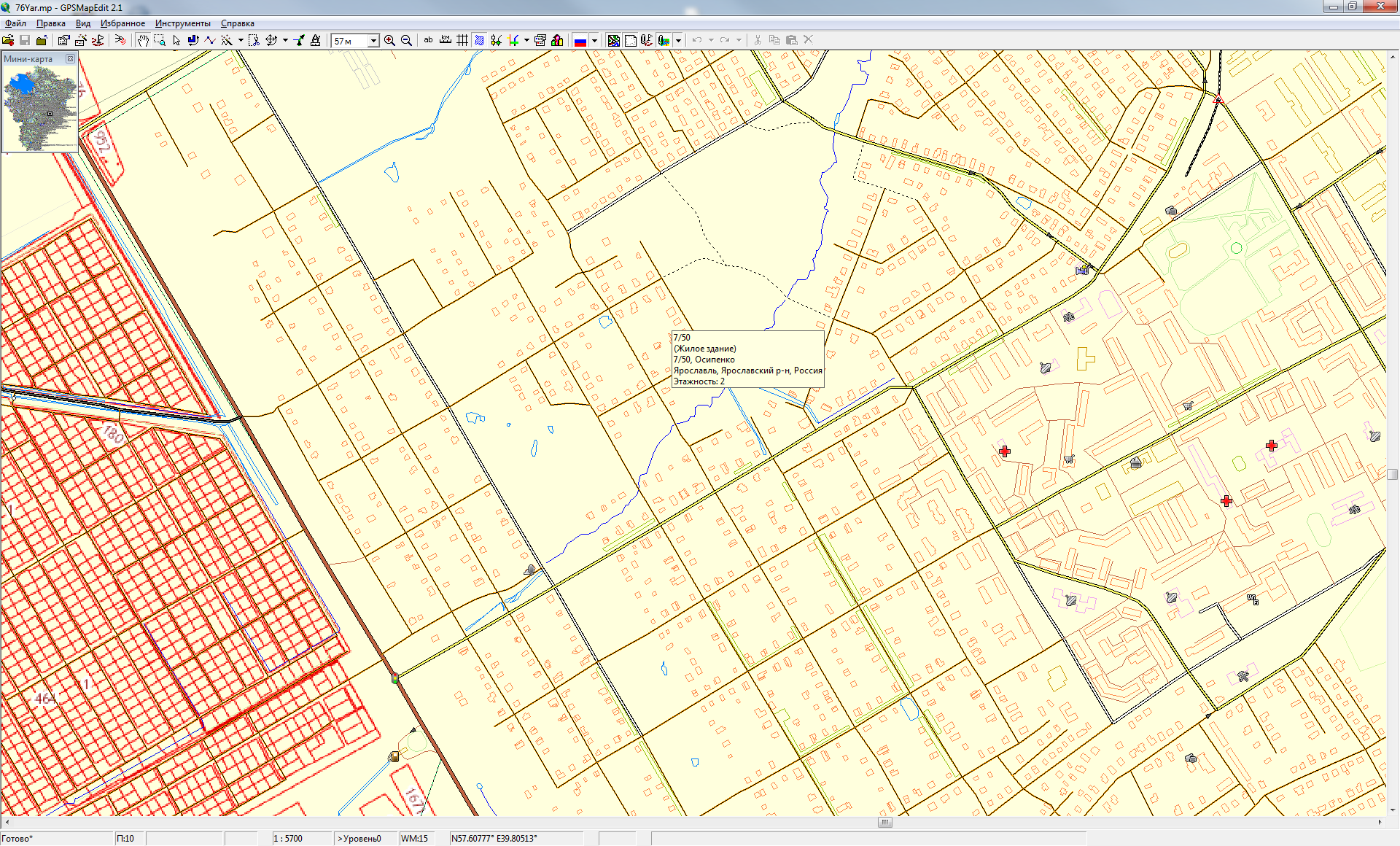Viewport: 1400px width, 846px height.
Task: Click the zoom in magnifier
Action: [390, 41]
